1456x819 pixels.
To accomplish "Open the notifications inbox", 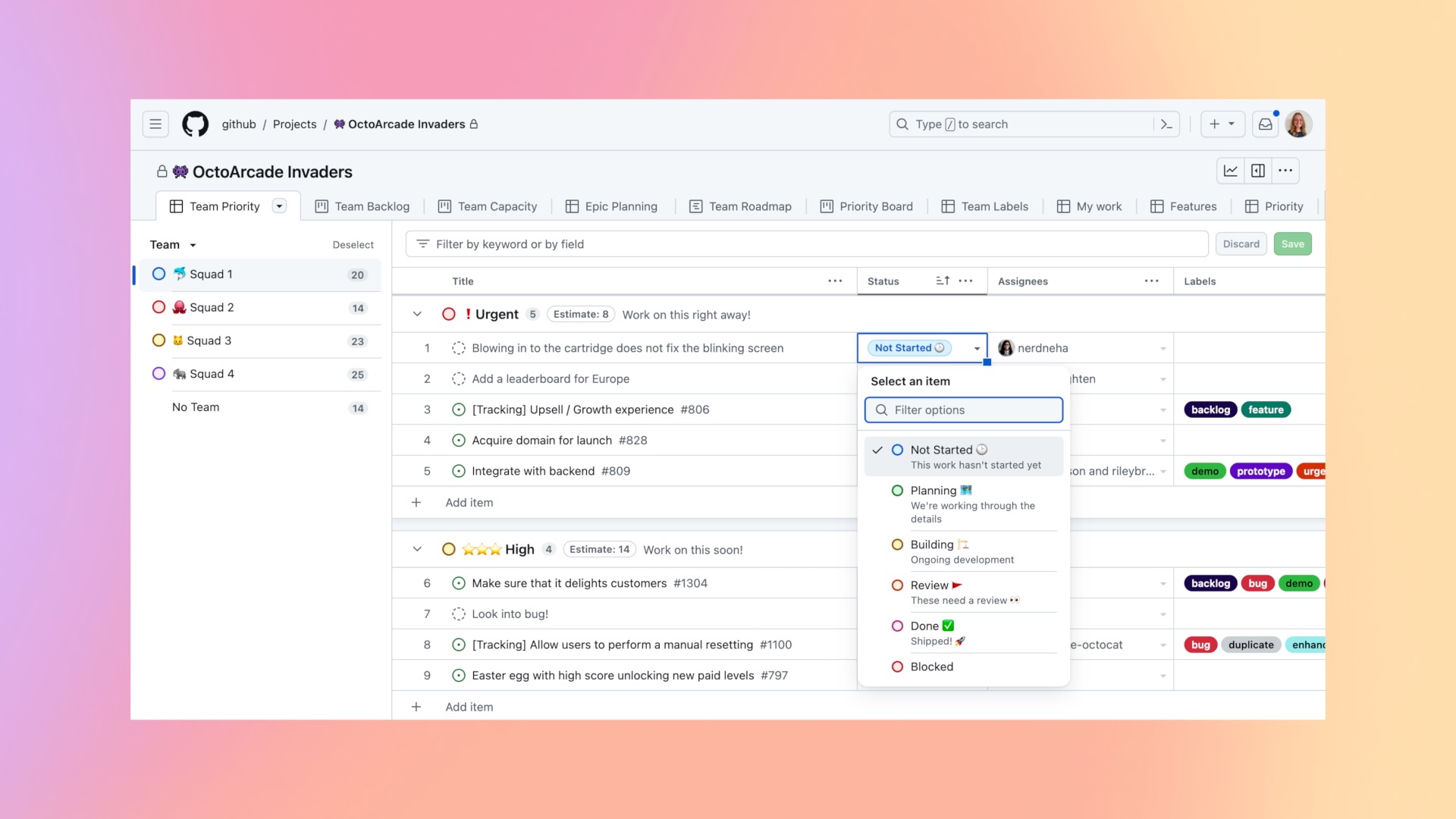I will pyautogui.click(x=1265, y=124).
